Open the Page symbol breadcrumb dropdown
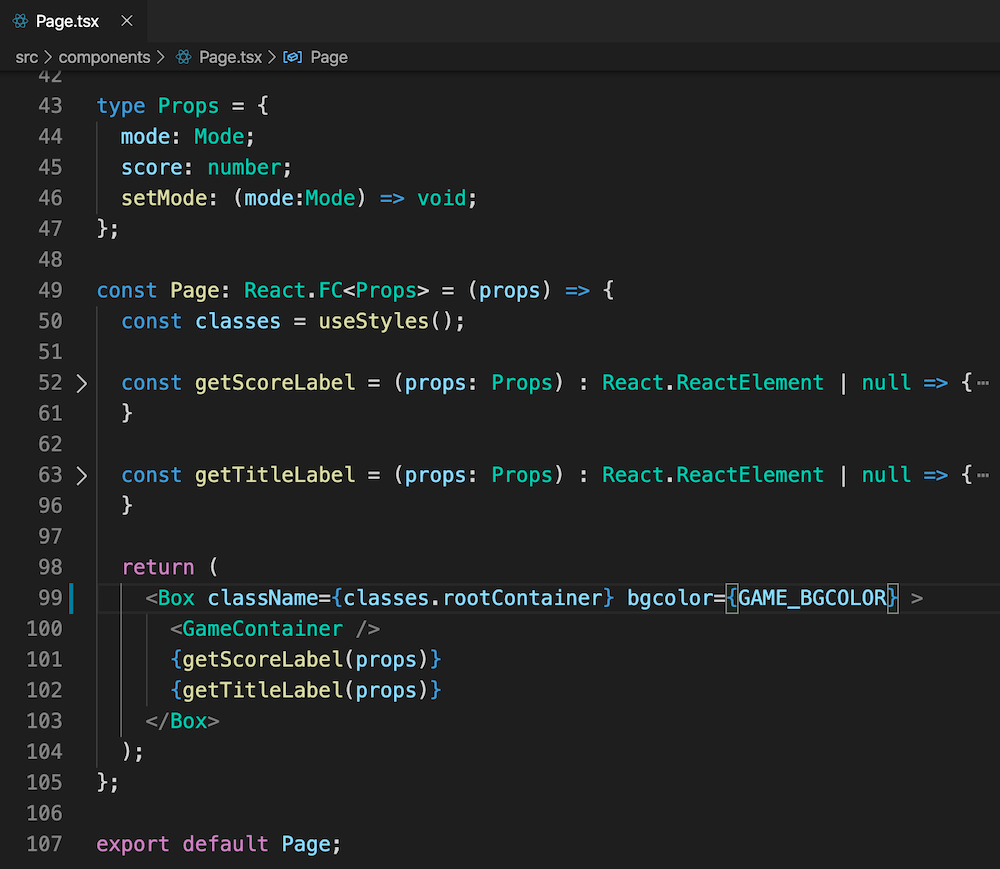 (330, 57)
